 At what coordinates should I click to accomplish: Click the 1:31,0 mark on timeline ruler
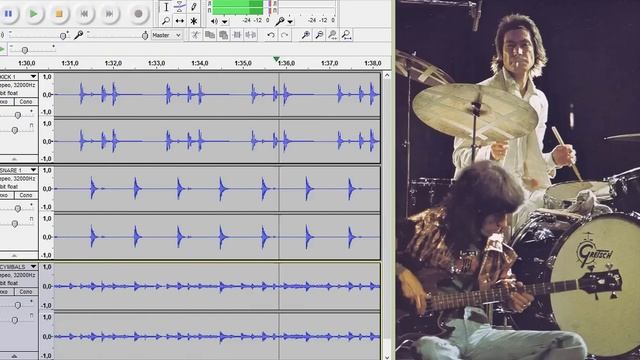[70, 63]
